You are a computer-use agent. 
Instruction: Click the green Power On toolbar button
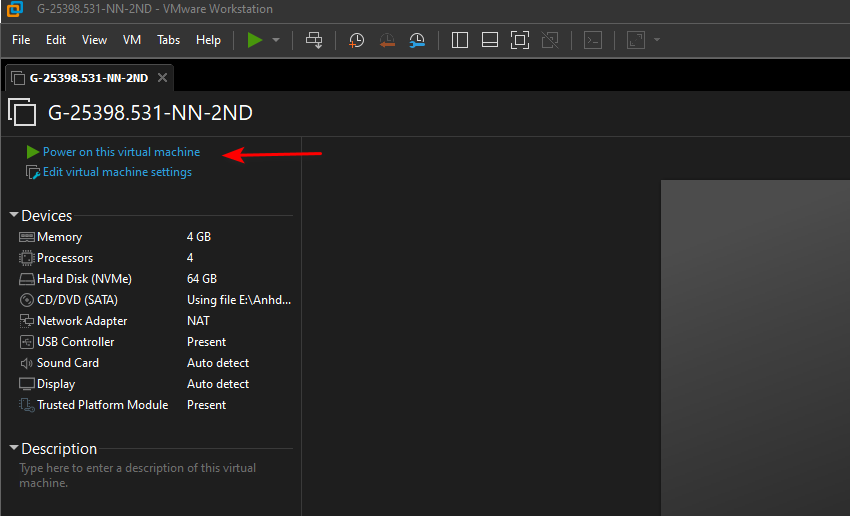coord(255,40)
